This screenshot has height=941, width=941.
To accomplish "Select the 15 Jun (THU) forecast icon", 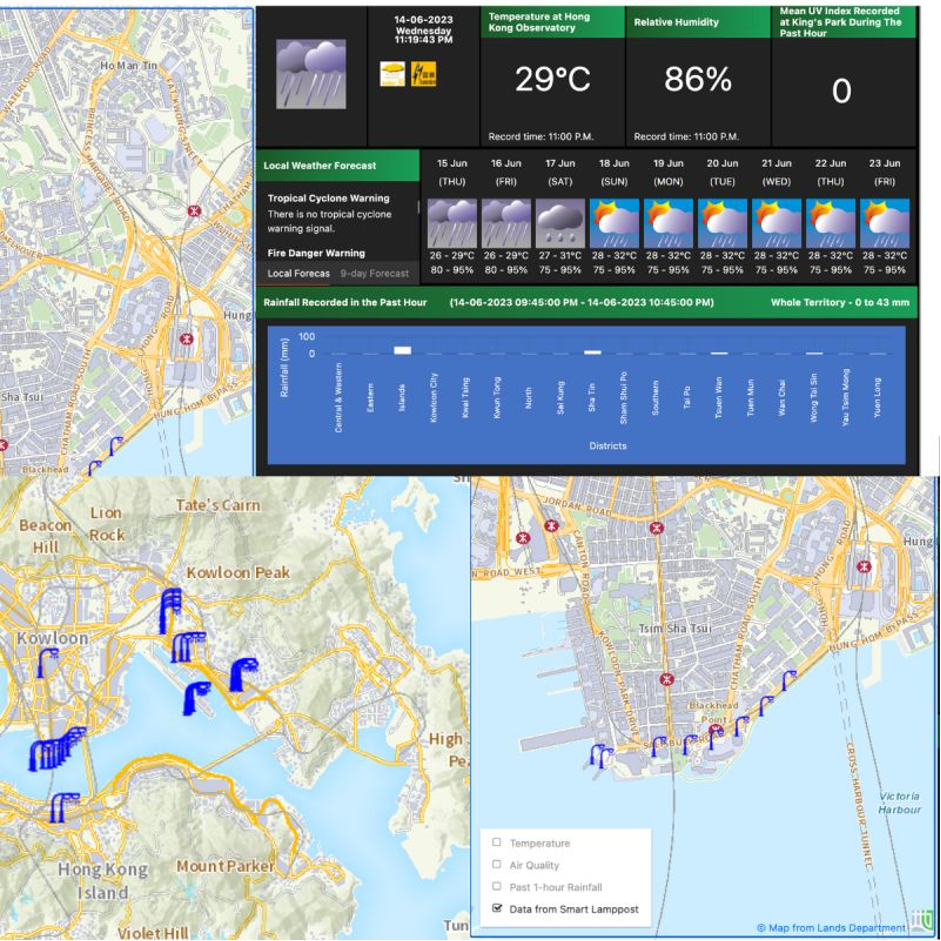I will pyautogui.click(x=452, y=223).
